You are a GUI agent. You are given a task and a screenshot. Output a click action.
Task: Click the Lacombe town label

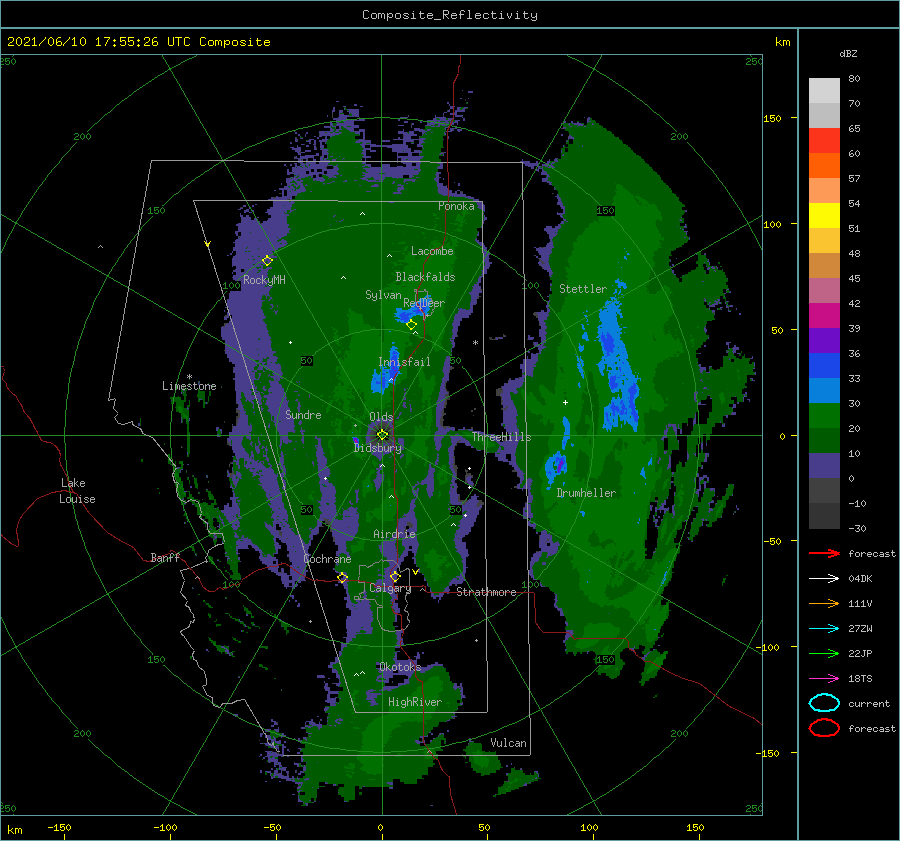(432, 251)
